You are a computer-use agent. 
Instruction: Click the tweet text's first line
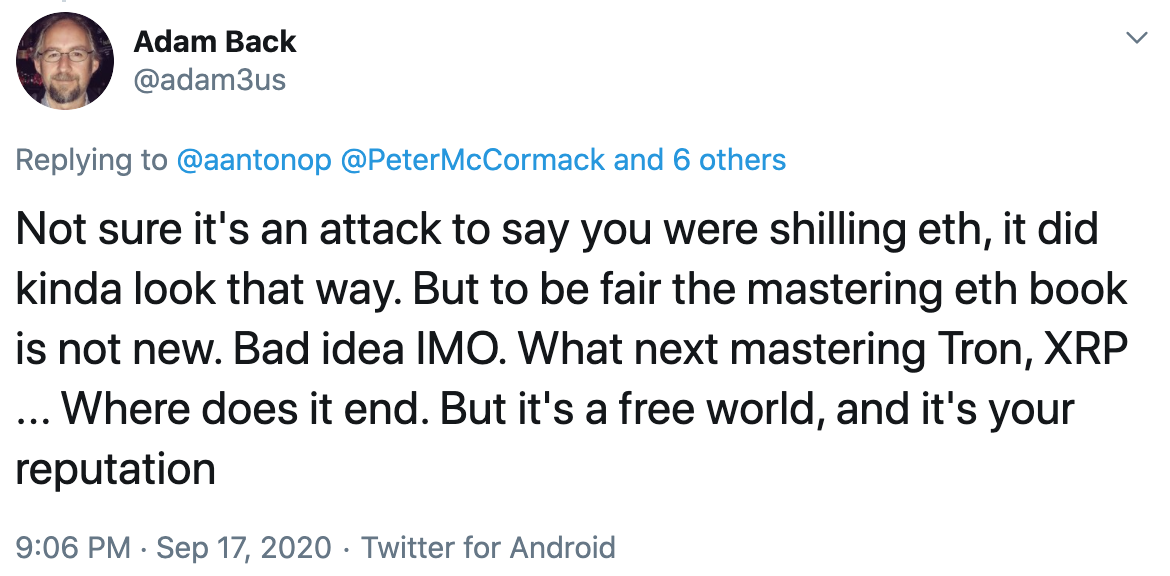556,231
